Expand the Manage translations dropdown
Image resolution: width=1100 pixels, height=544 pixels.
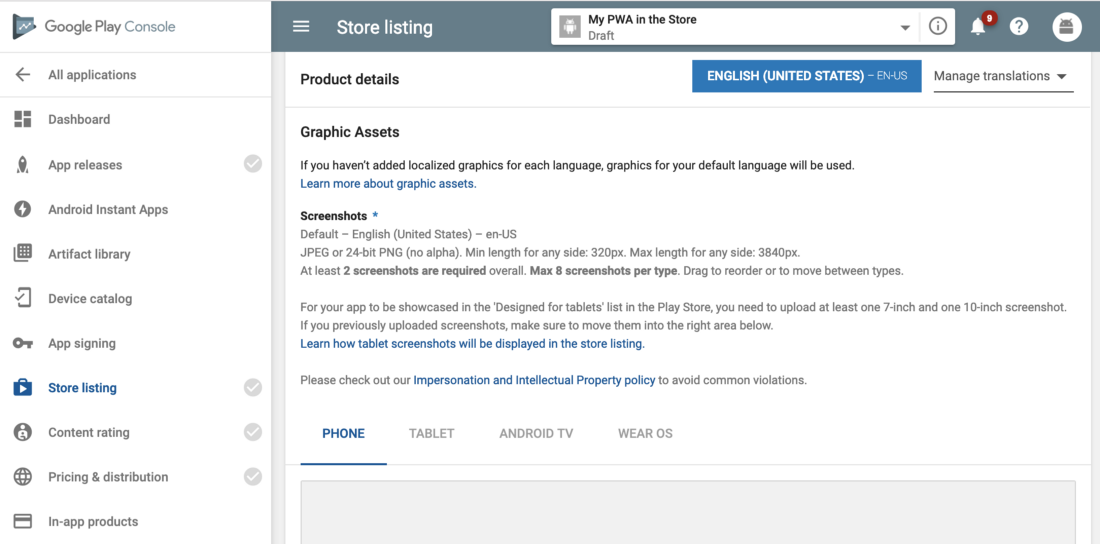coord(1002,77)
